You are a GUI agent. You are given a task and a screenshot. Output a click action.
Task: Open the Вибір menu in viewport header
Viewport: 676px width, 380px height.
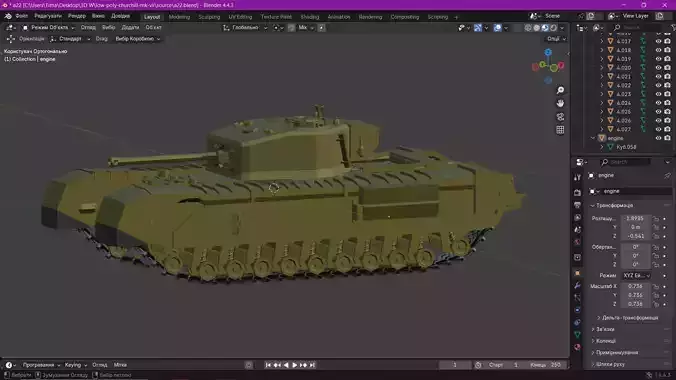109,28
